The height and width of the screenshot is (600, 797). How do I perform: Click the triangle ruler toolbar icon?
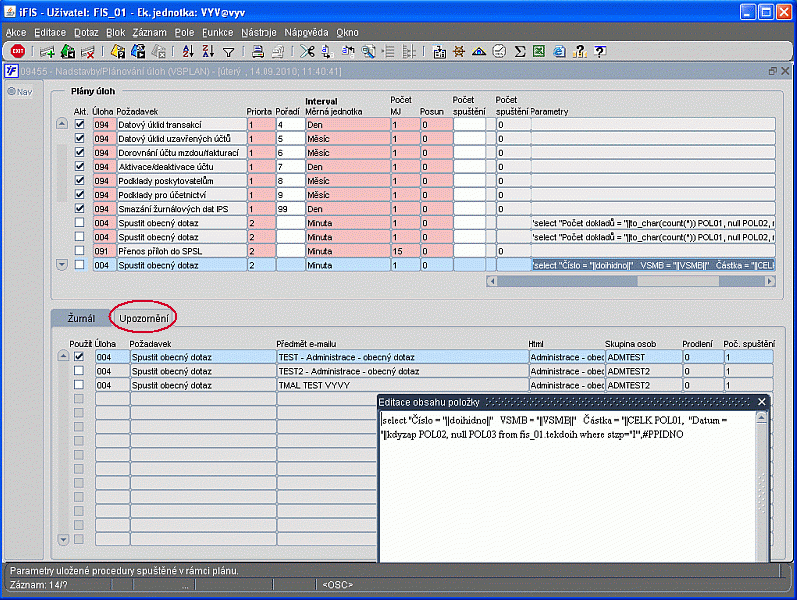(x=479, y=51)
